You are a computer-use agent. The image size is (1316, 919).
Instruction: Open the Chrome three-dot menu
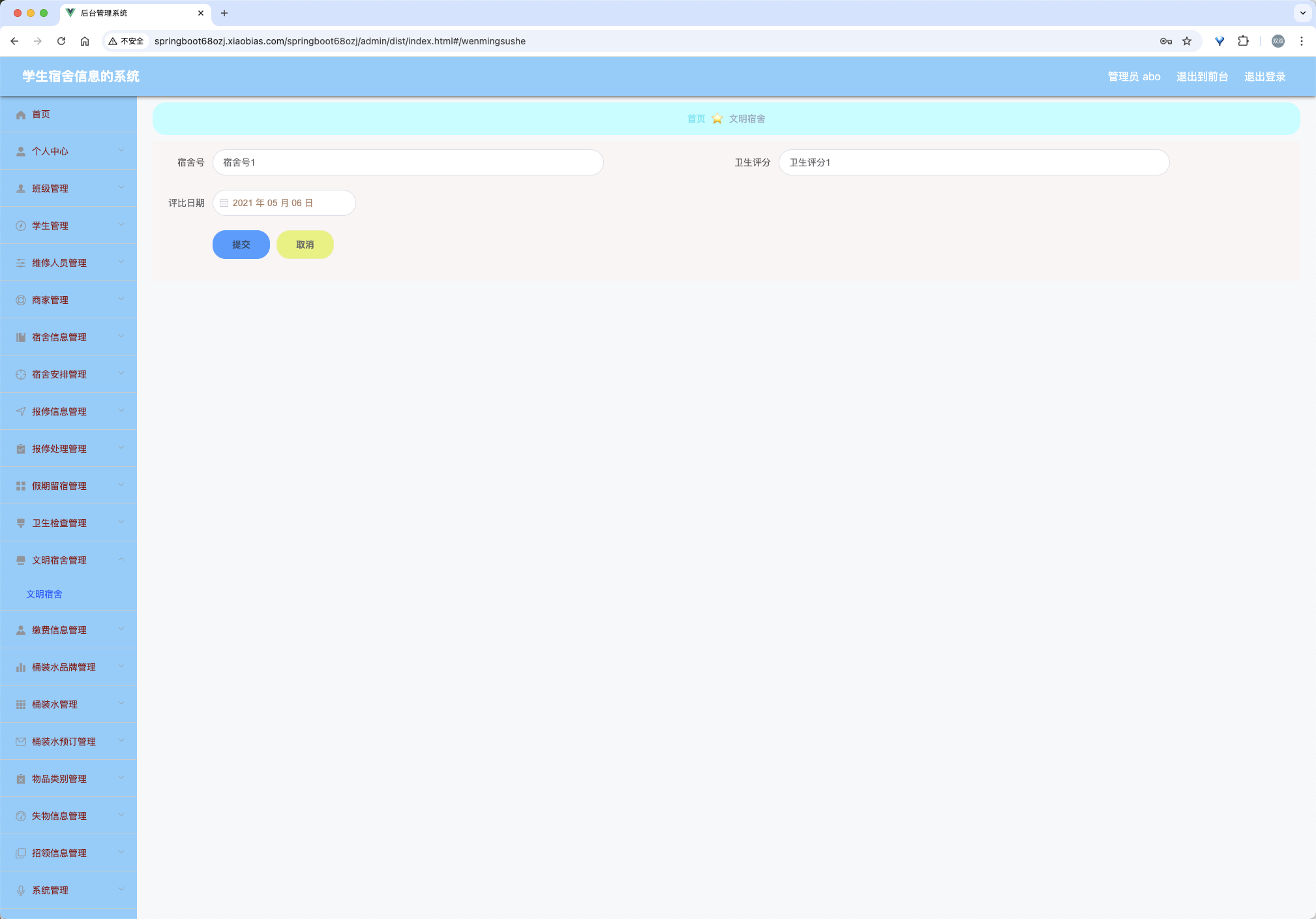[x=1302, y=41]
